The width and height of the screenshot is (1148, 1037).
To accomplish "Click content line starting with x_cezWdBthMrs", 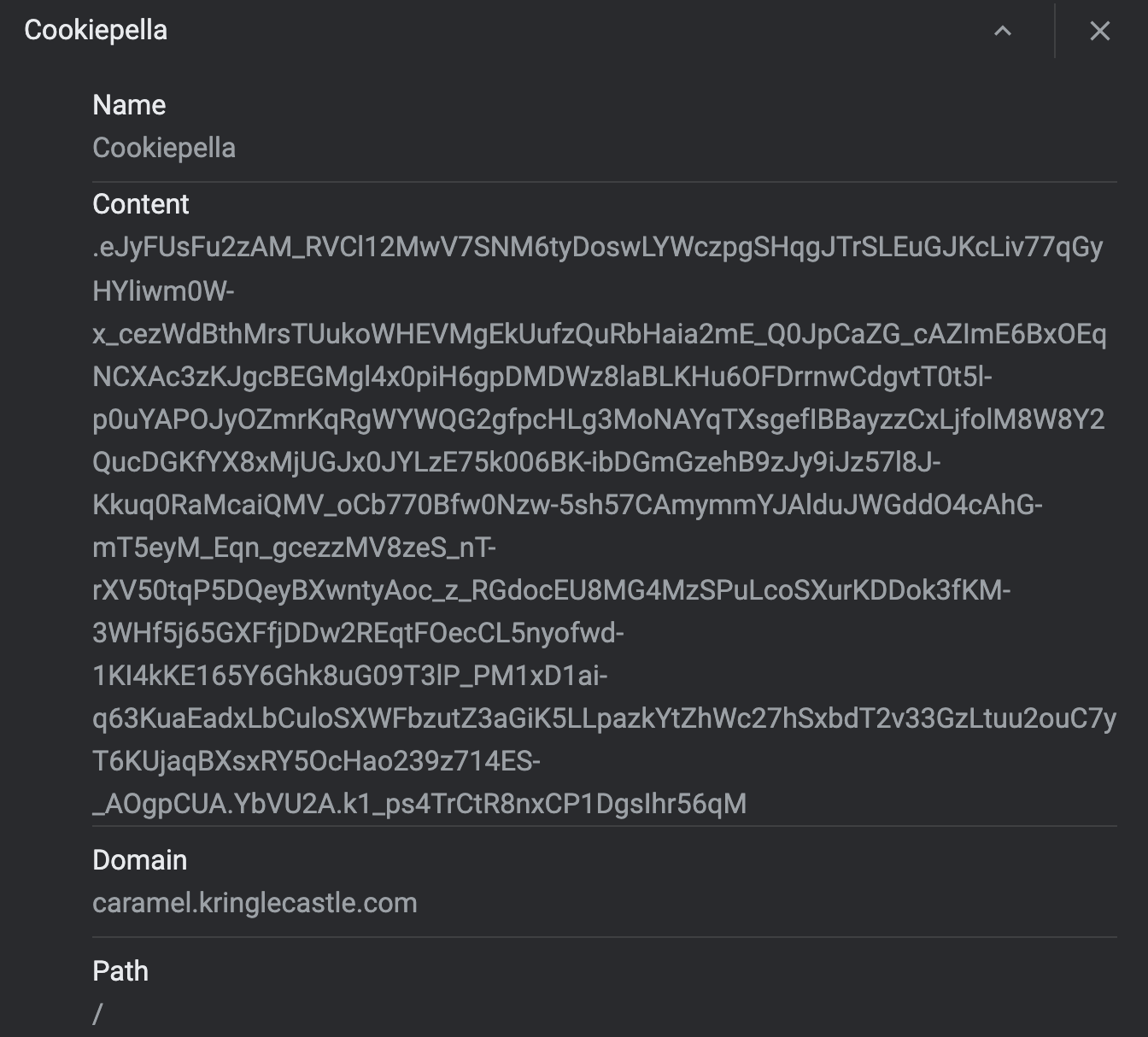I will (600, 334).
